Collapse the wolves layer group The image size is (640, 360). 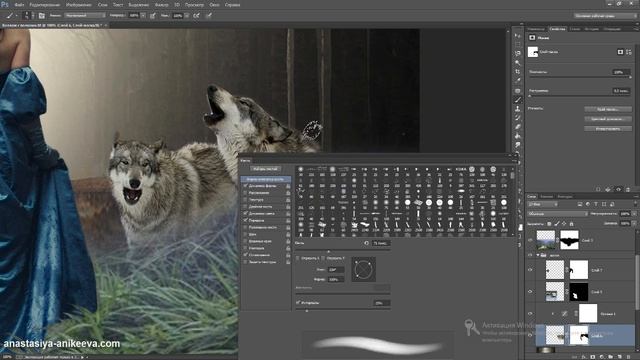(x=538, y=255)
